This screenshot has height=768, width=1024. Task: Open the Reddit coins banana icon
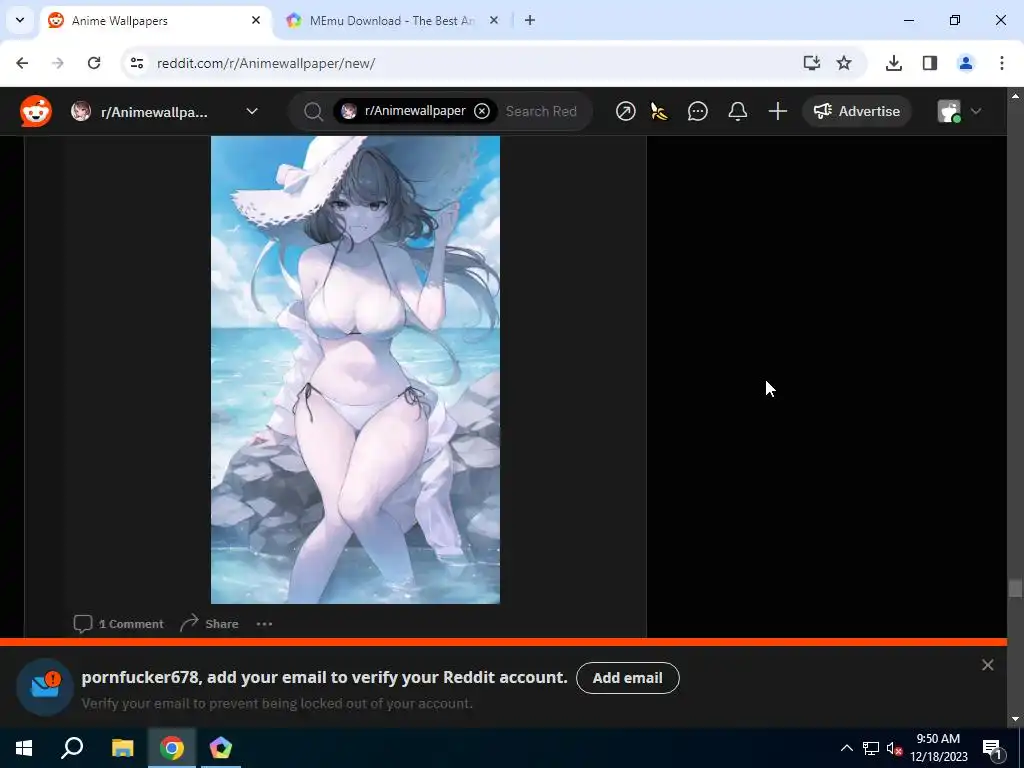pyautogui.click(x=660, y=112)
